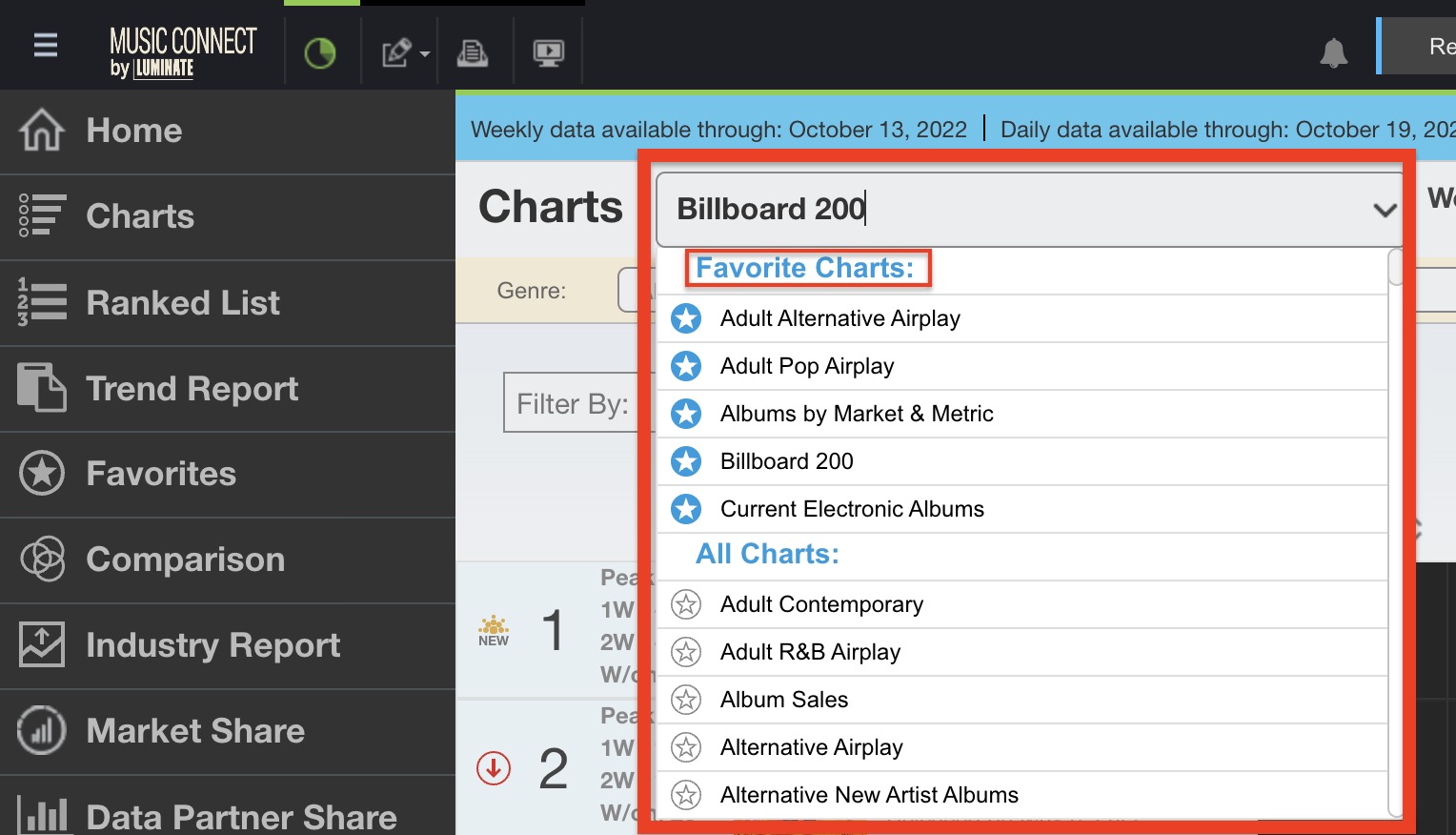Unfavorite Albums by Market & Metric star
Image resolution: width=1456 pixels, height=835 pixels.
[686, 414]
